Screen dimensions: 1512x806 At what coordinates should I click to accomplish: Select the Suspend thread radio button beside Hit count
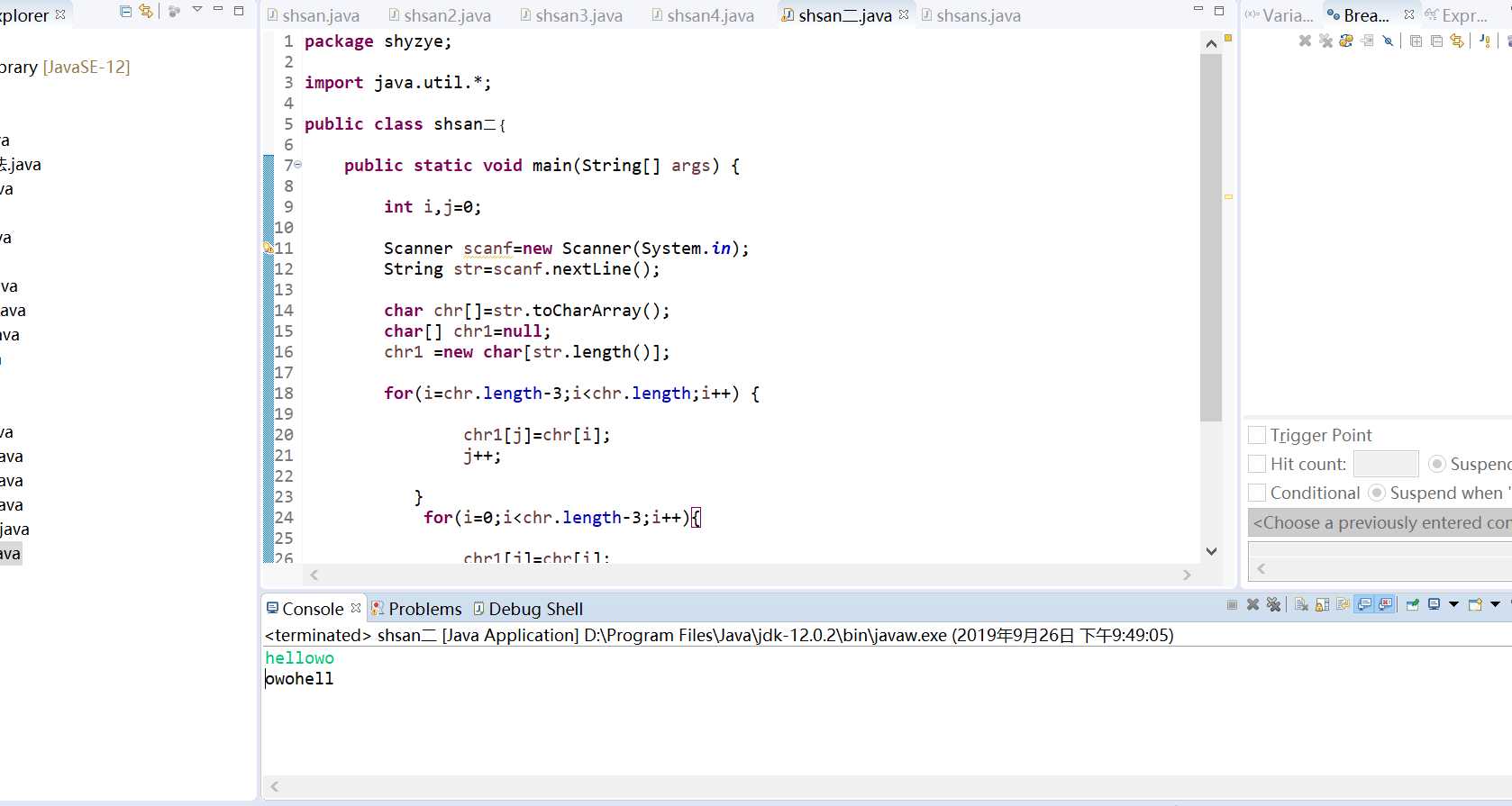(1437, 464)
